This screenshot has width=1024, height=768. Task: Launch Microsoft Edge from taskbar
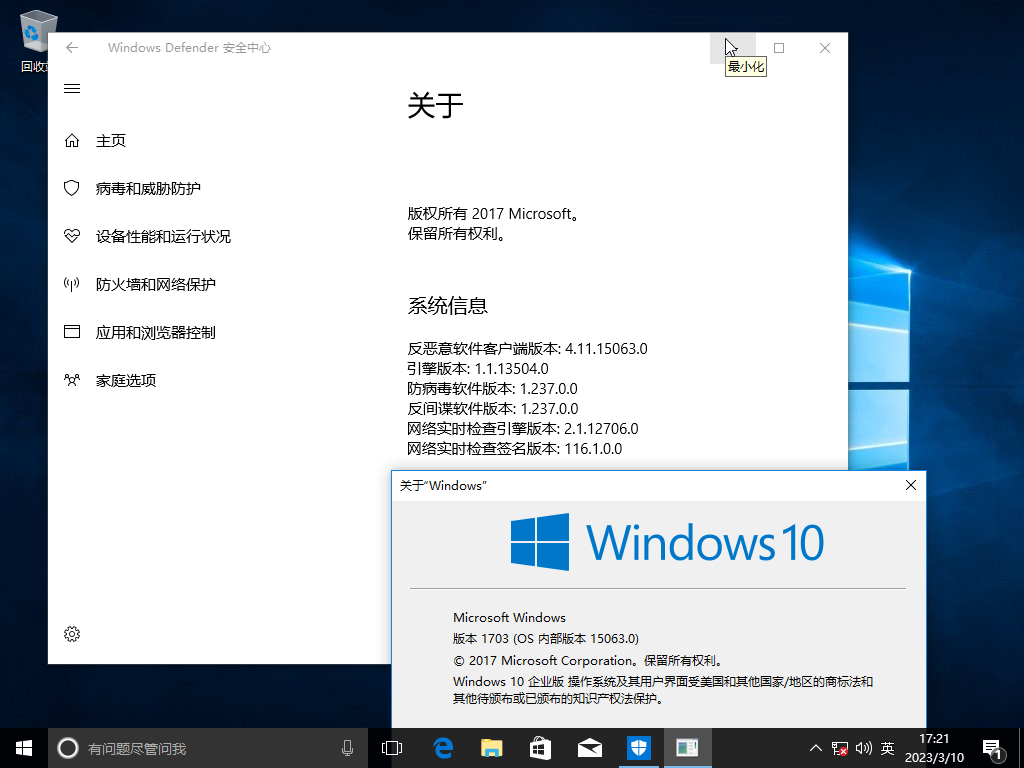pyautogui.click(x=443, y=748)
